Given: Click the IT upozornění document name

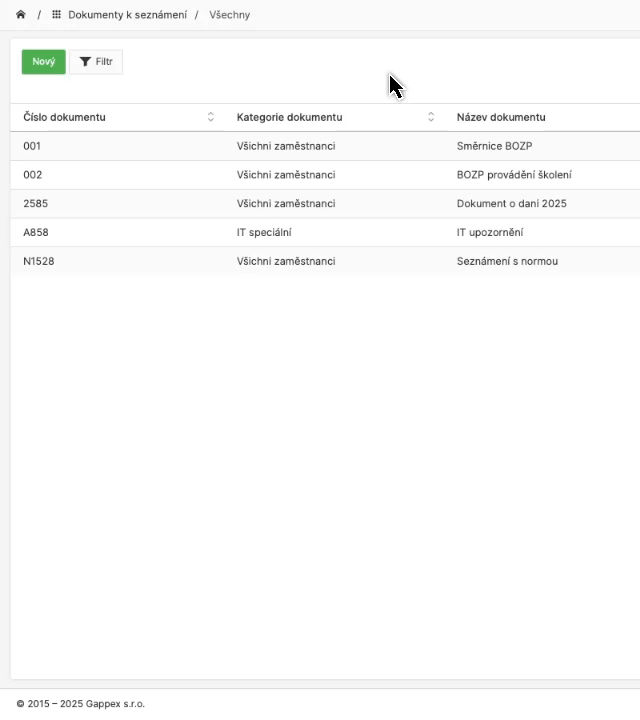Looking at the screenshot, I should [x=490, y=233].
